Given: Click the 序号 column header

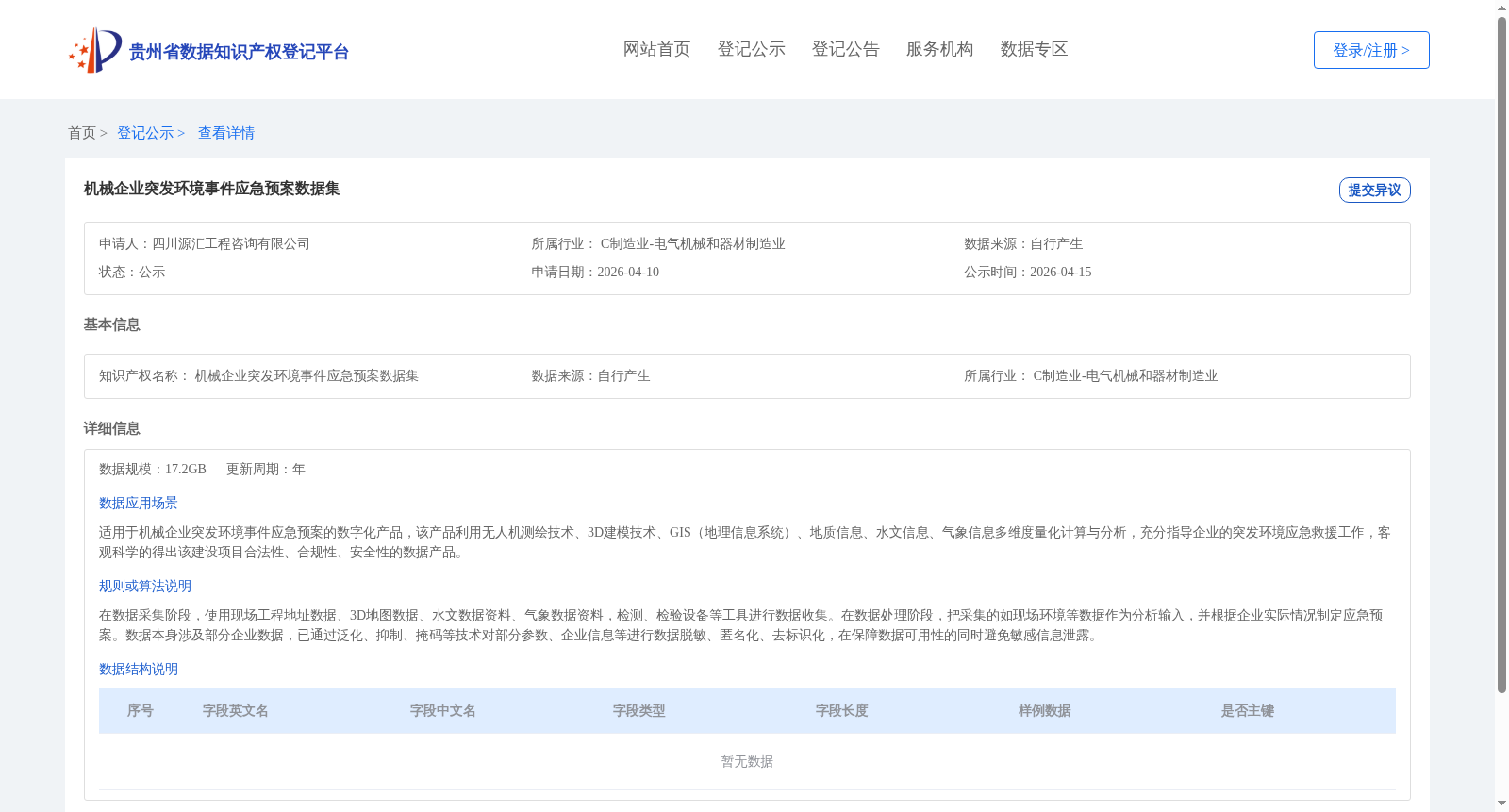Looking at the screenshot, I should point(141,710).
